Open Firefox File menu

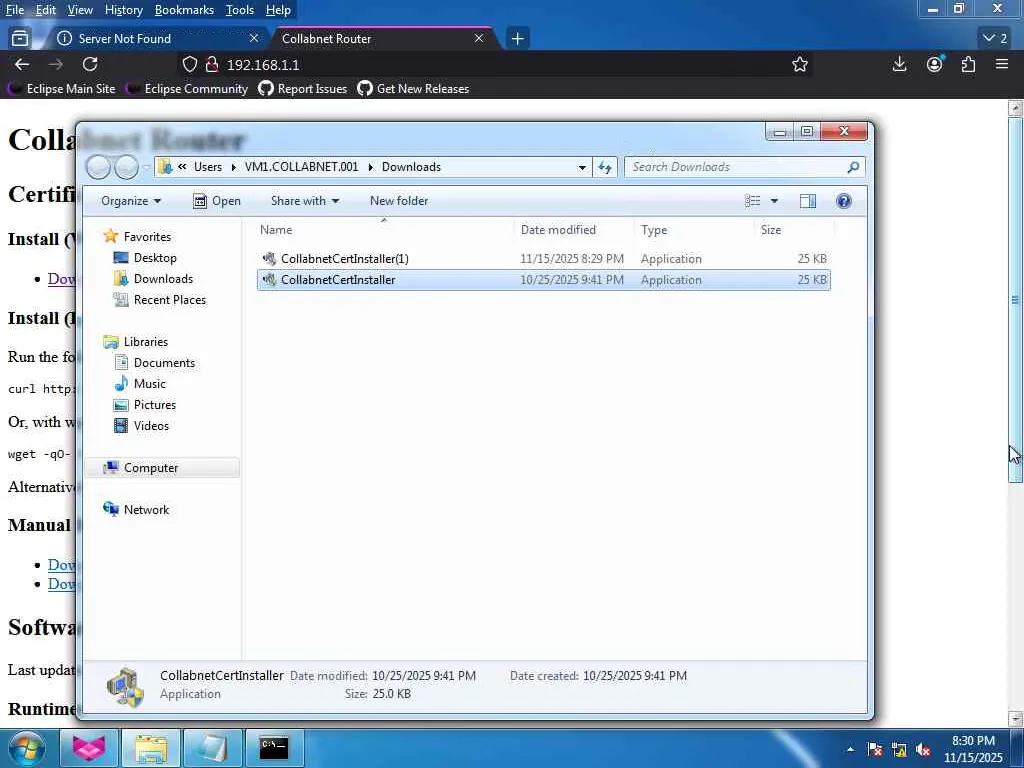click(15, 10)
